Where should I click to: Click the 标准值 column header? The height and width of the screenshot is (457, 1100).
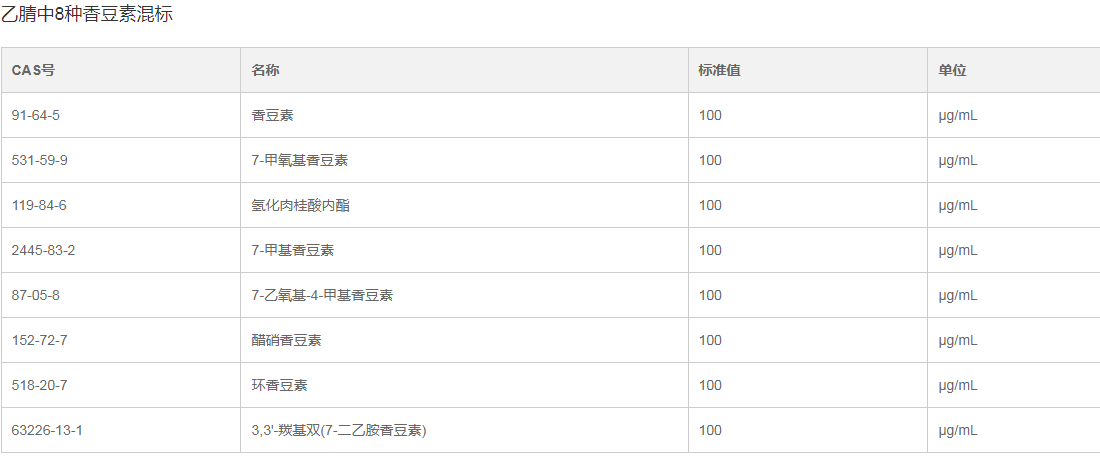click(x=719, y=70)
